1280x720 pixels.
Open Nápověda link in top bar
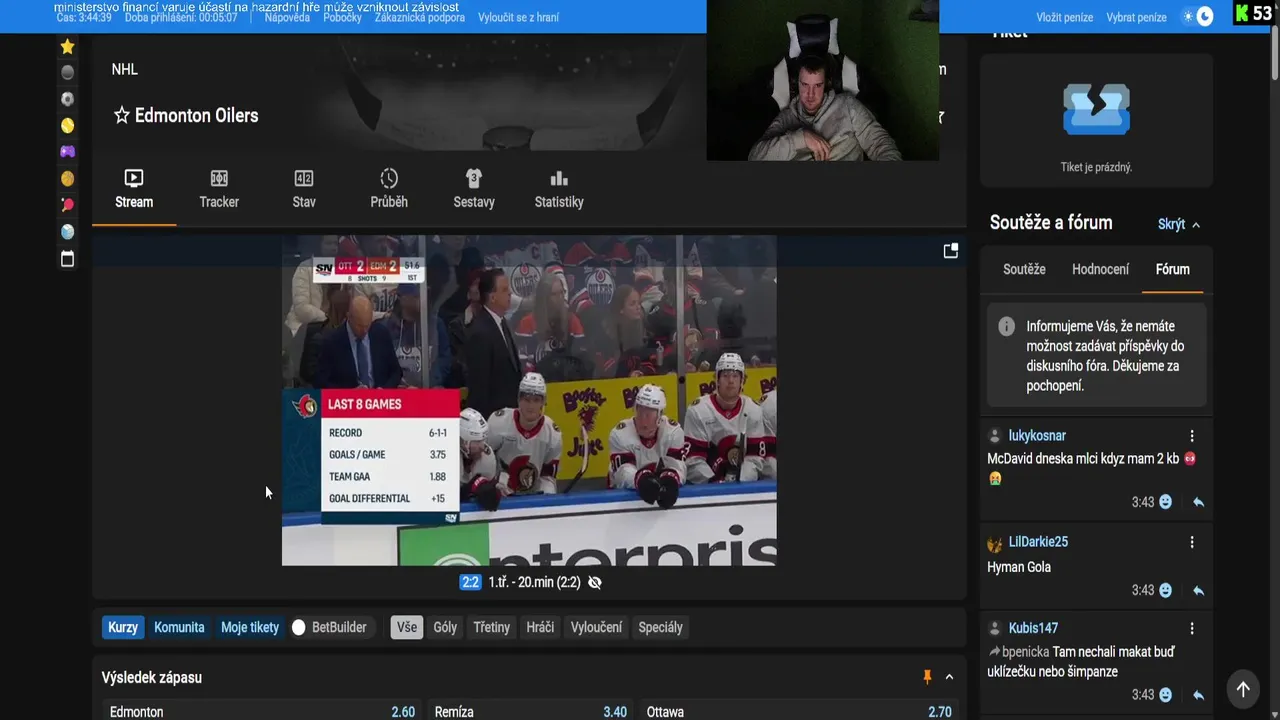coord(287,18)
